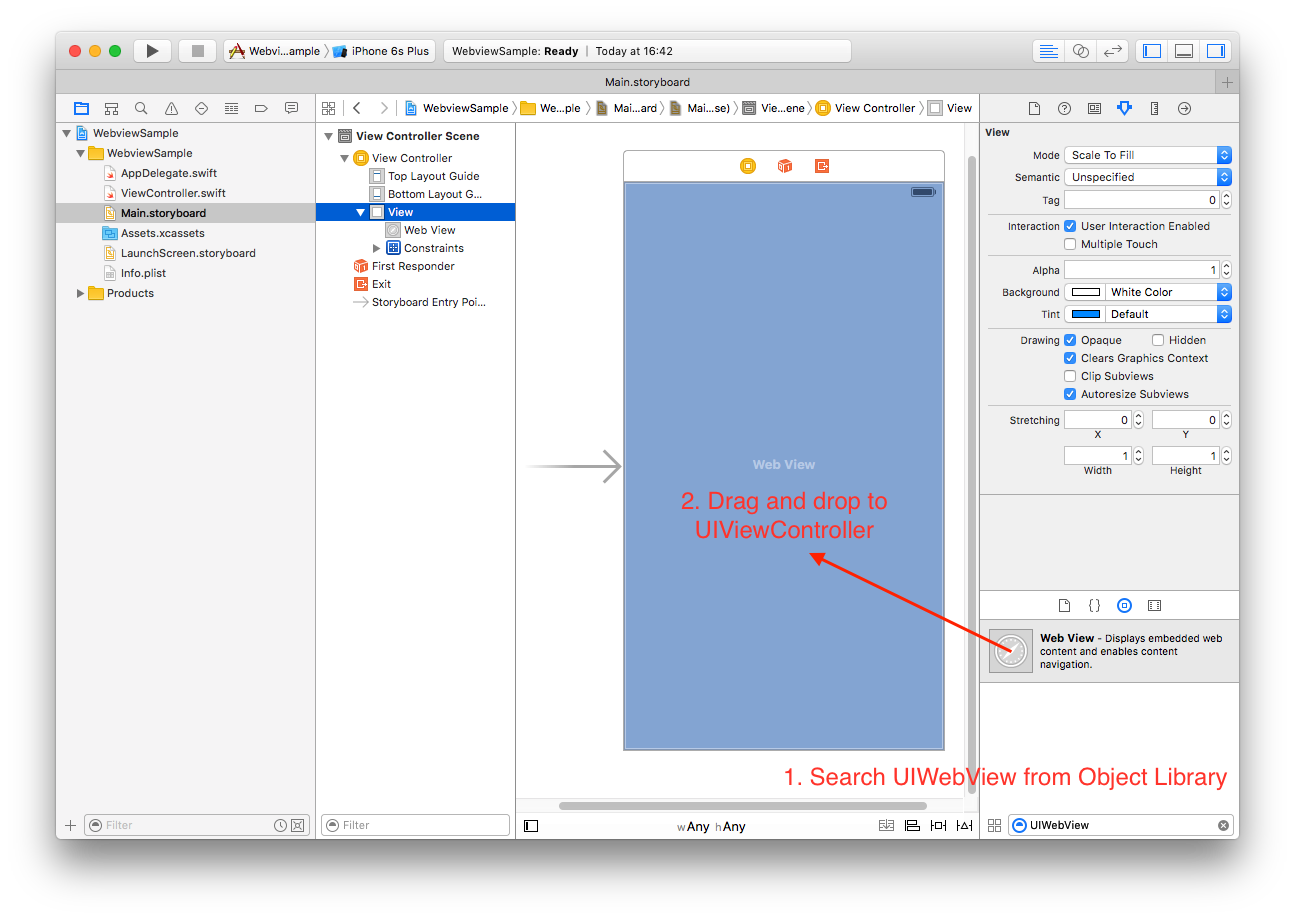This screenshot has width=1295, height=919.
Task: Enable Clip Subviews checkbox
Action: pos(1070,376)
